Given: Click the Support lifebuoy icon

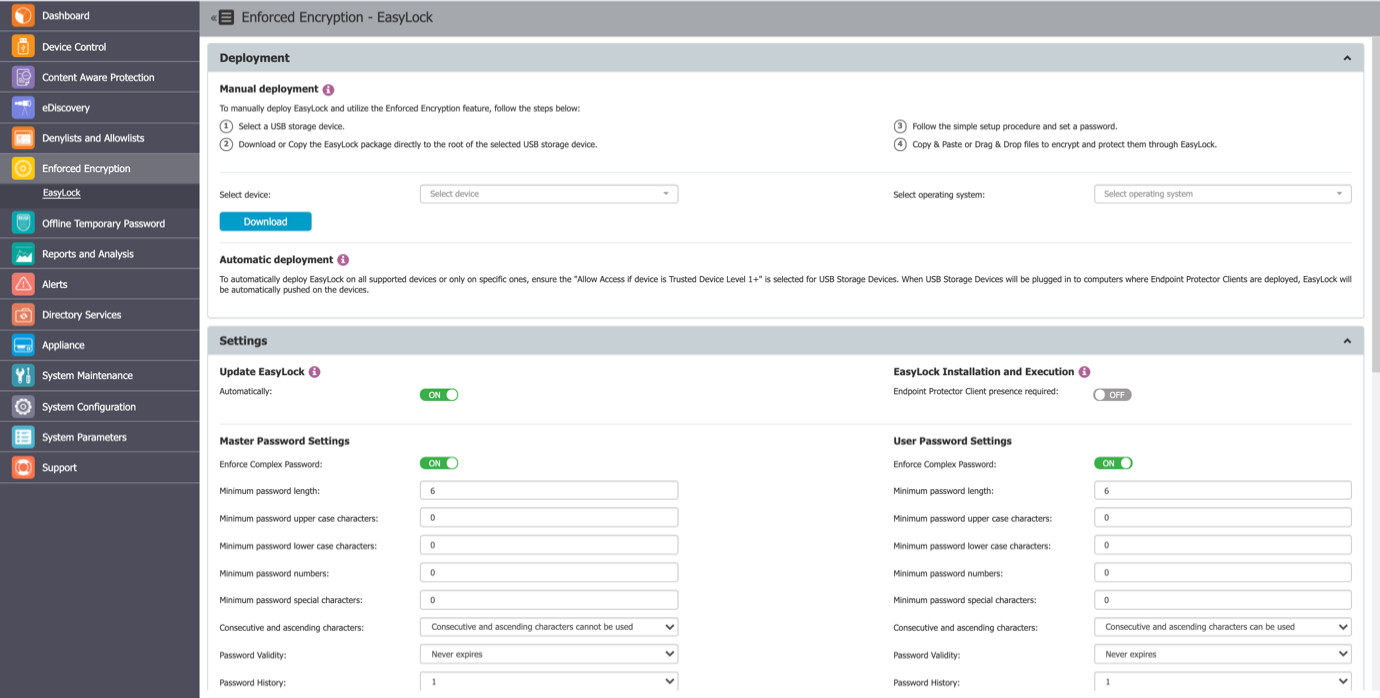Looking at the screenshot, I should (x=23, y=468).
